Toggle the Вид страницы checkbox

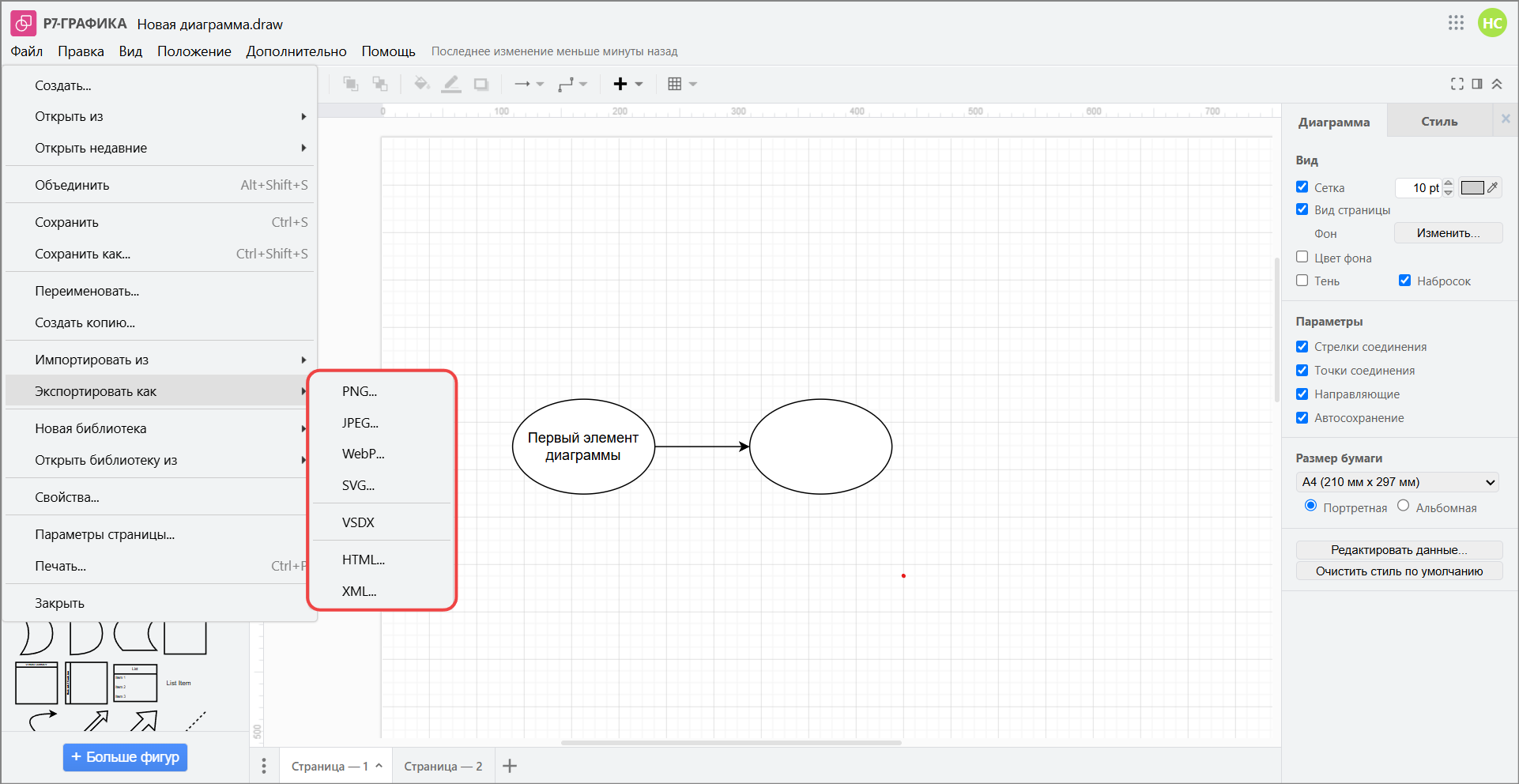[x=1302, y=209]
